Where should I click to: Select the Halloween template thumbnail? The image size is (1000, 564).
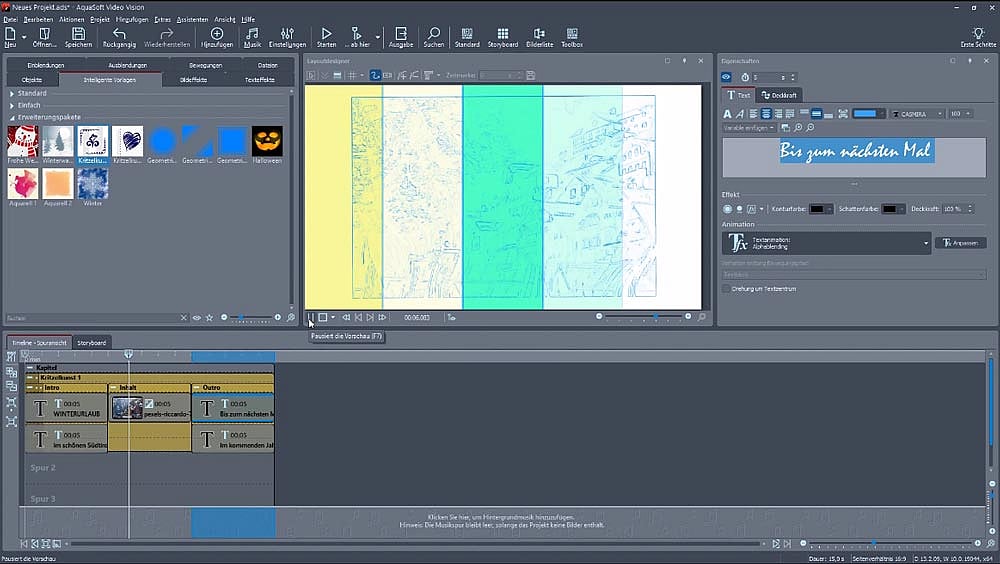[267, 141]
